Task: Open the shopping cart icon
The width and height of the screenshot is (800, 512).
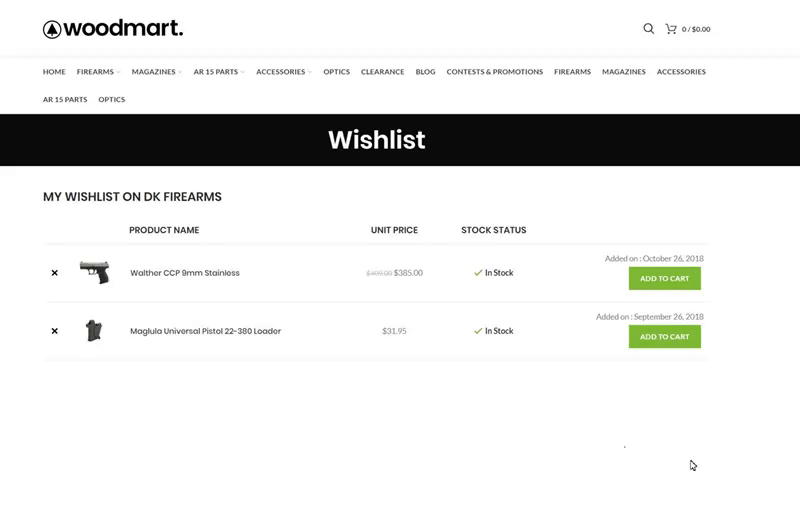Action: coord(671,29)
